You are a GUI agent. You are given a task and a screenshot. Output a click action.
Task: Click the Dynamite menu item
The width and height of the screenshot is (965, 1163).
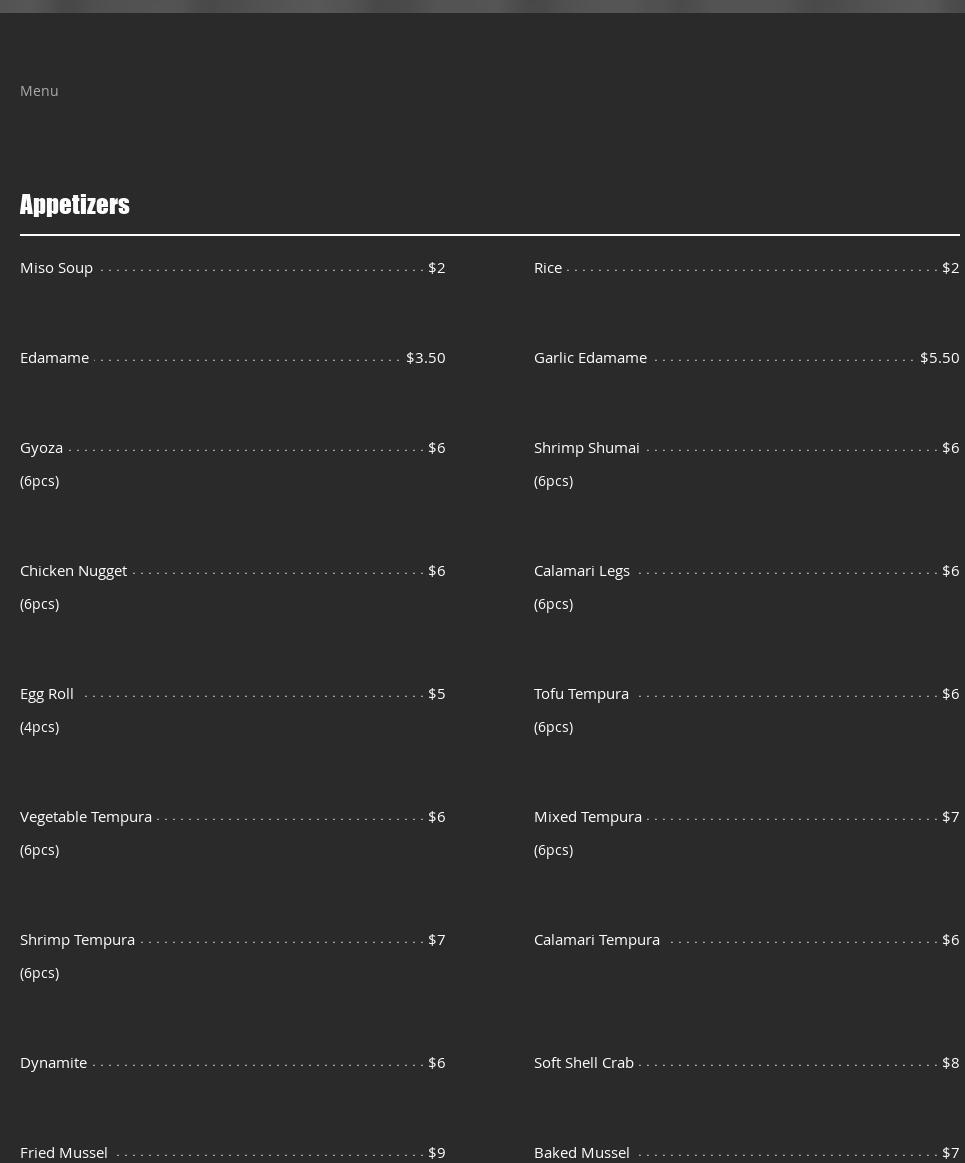(53, 1063)
